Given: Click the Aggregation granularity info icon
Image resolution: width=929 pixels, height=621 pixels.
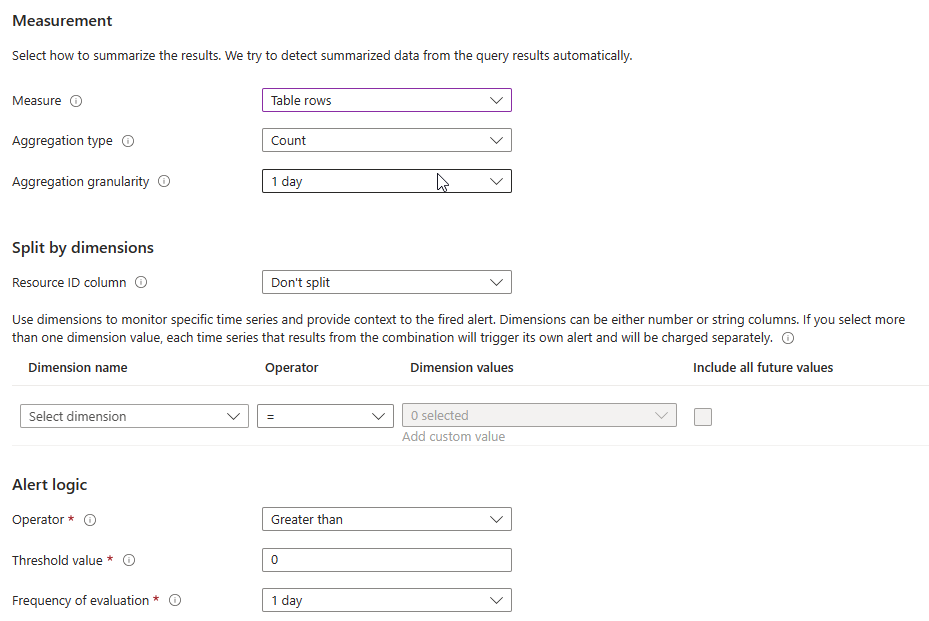Looking at the screenshot, I should click(x=162, y=181).
